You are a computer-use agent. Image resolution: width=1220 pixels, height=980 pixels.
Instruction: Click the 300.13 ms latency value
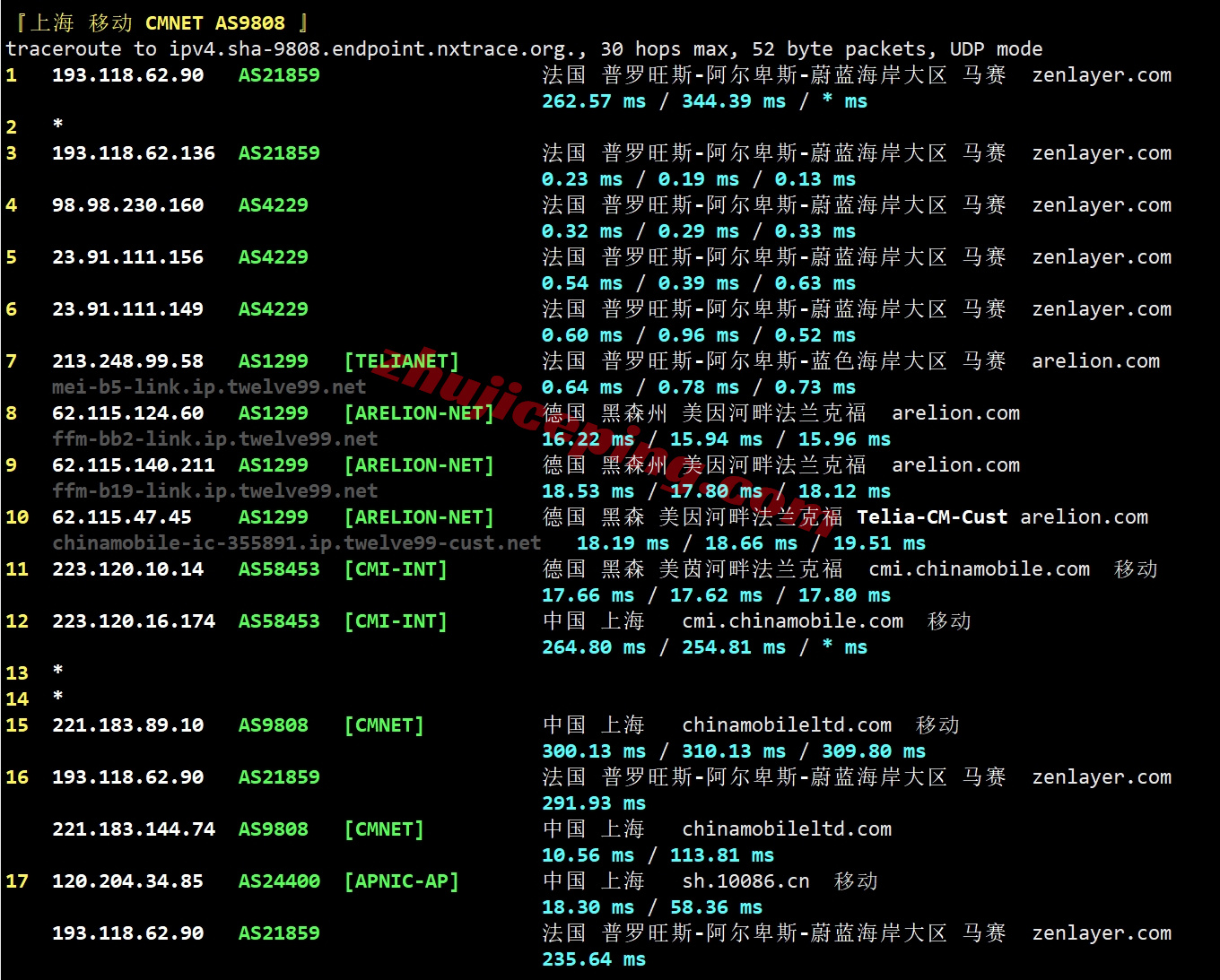click(593, 751)
